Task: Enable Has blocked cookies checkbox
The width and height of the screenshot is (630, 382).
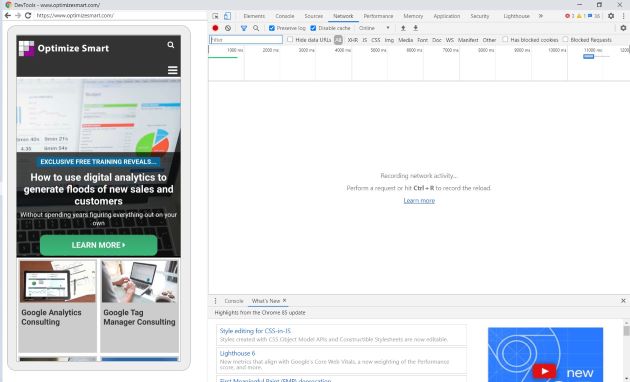Action: pos(505,40)
